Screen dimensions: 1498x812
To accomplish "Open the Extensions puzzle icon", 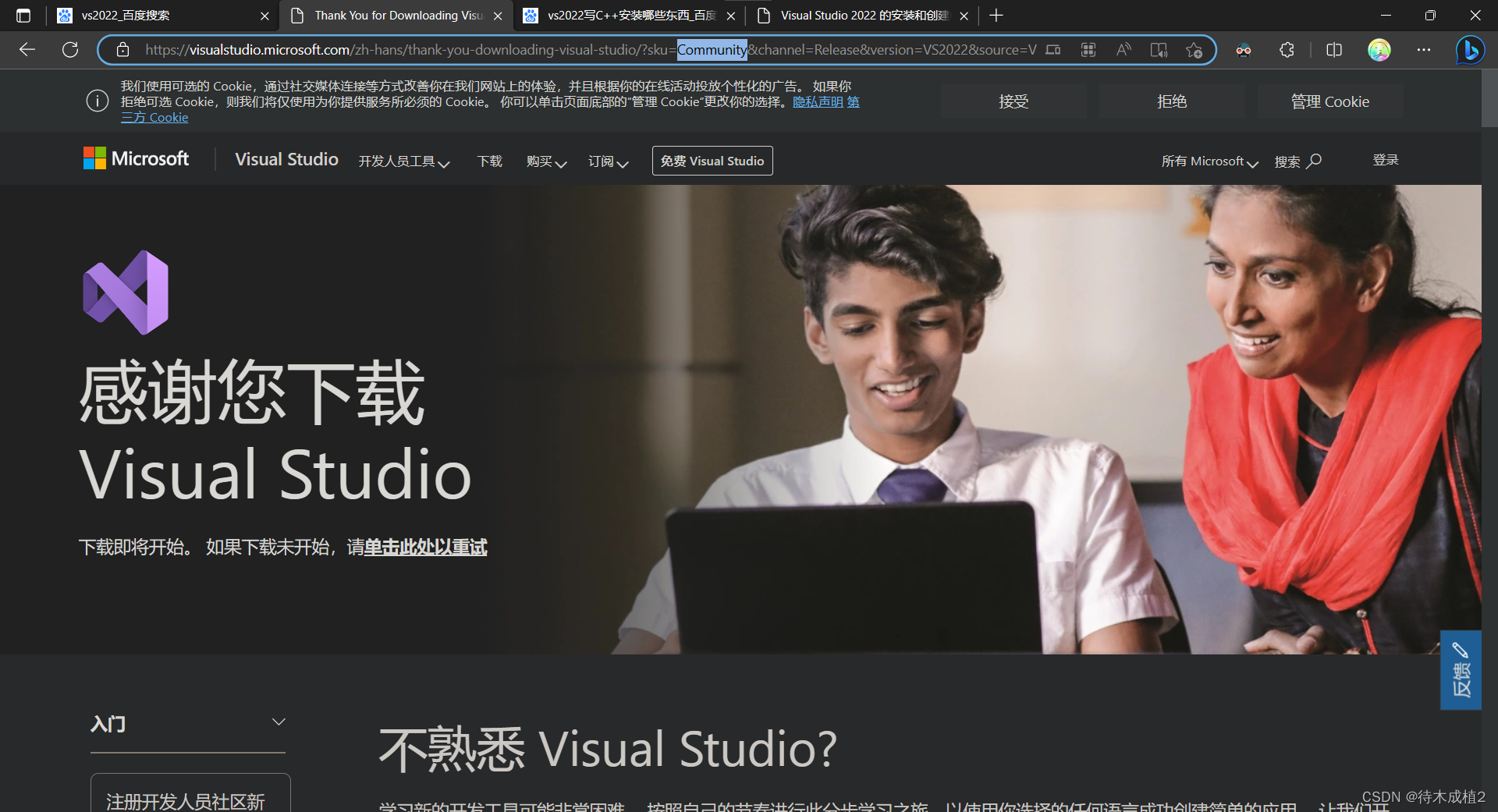I will coord(1287,50).
